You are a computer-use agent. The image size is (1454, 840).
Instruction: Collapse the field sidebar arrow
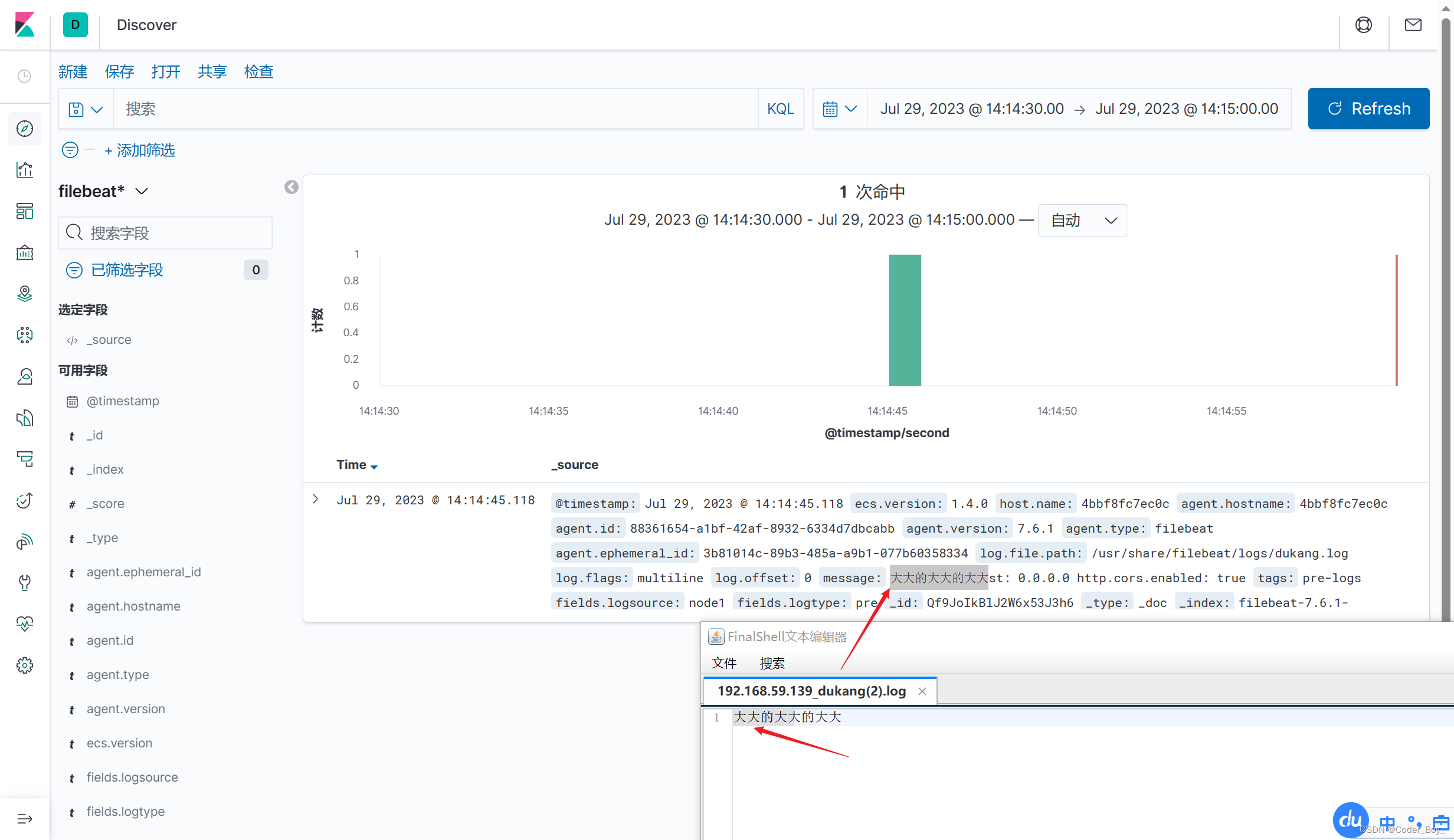[x=291, y=187]
